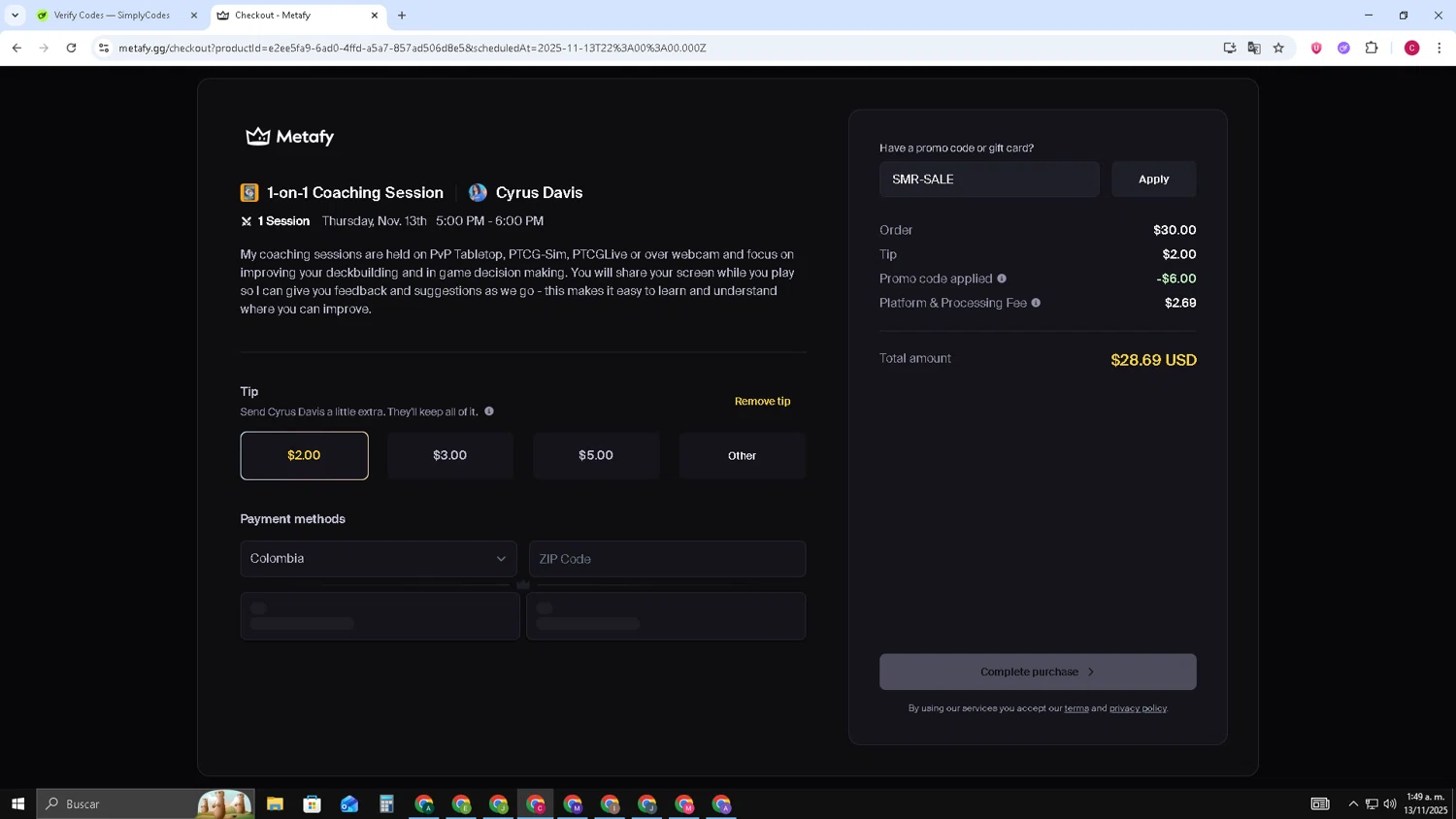Click Cyrus Davis avatar image
Viewport: 1456px width, 819px height.
pos(478,192)
